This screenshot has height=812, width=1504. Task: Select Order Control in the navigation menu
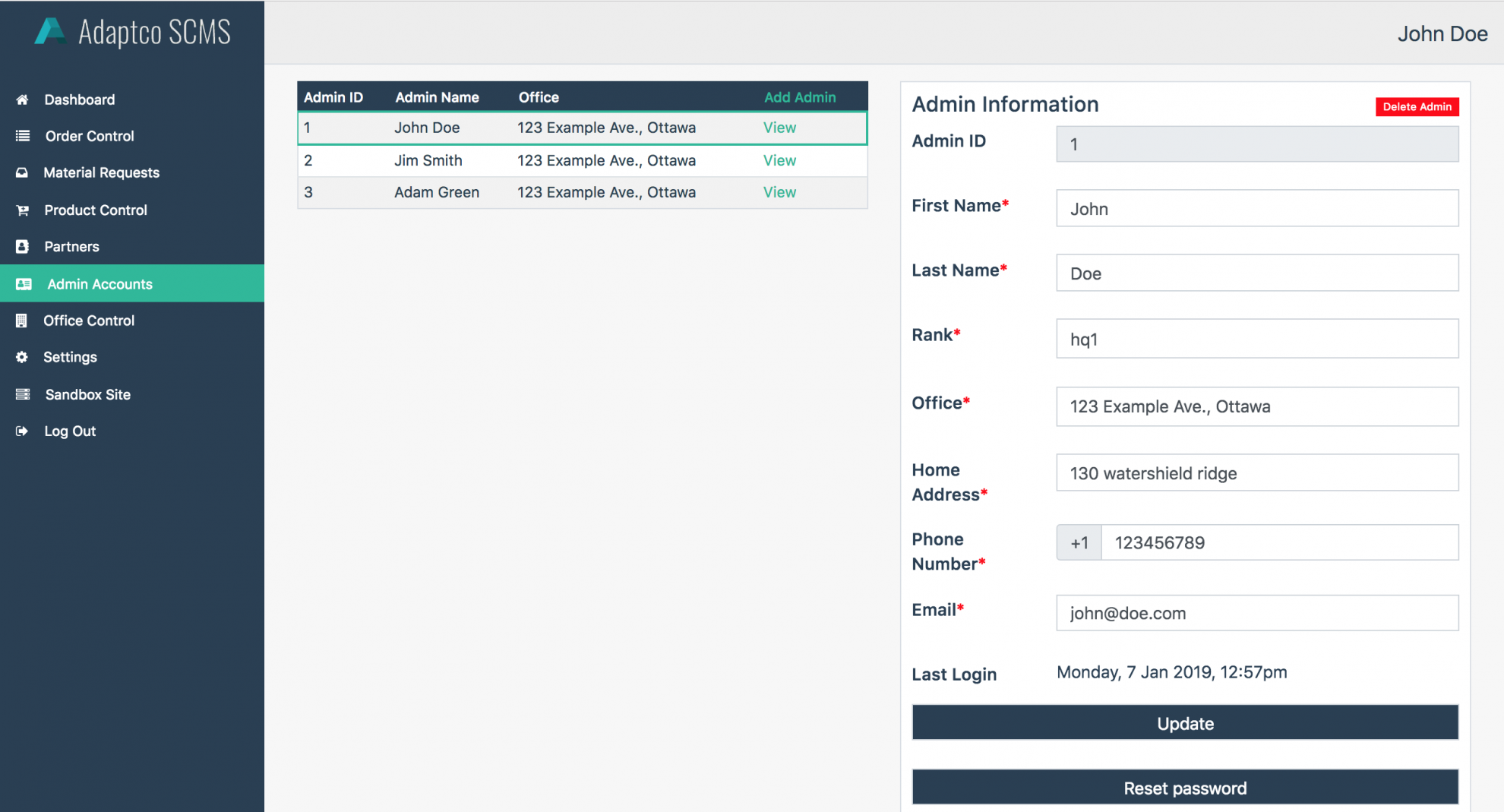(89, 136)
